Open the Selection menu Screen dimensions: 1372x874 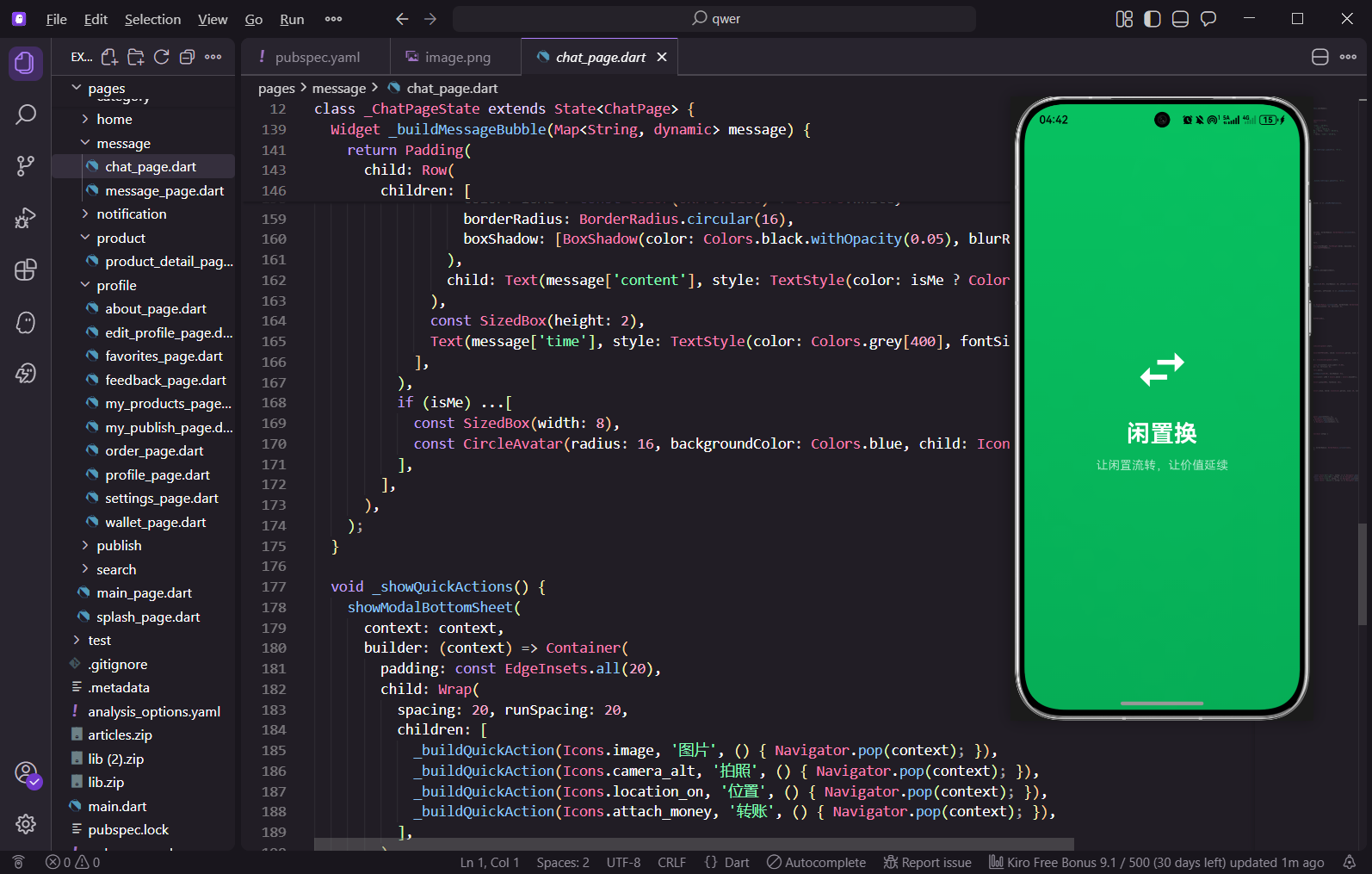(152, 19)
